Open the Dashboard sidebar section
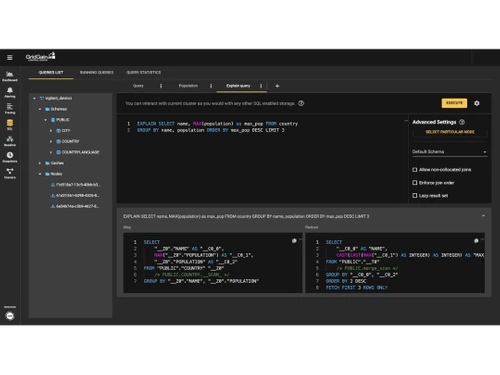500x375 pixels. click(10, 76)
